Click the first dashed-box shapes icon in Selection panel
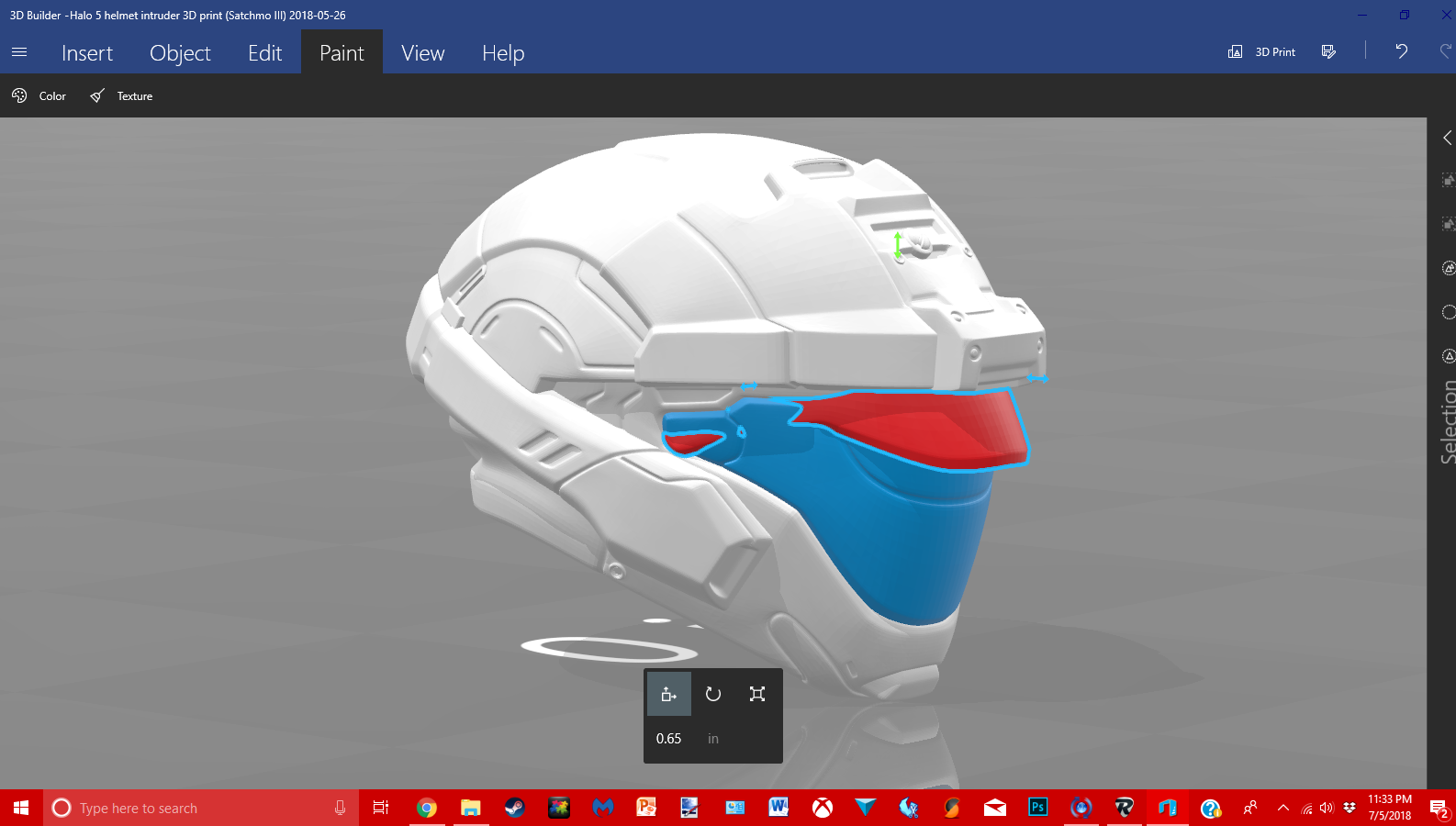The image size is (1456, 826). pos(1448,180)
